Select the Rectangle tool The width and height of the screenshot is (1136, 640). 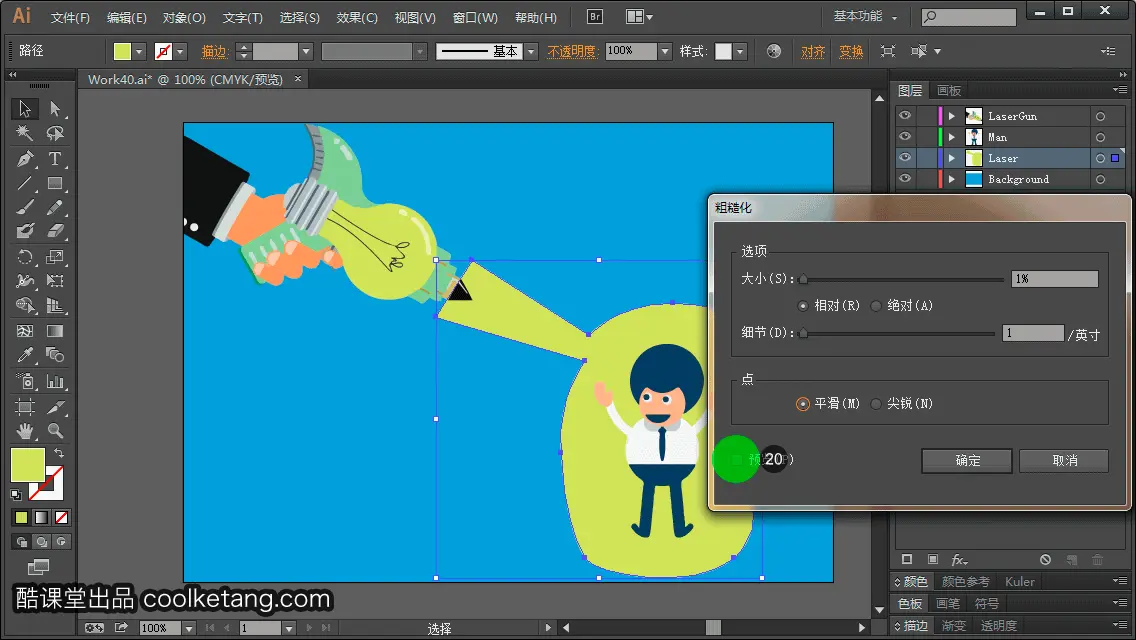coord(55,183)
